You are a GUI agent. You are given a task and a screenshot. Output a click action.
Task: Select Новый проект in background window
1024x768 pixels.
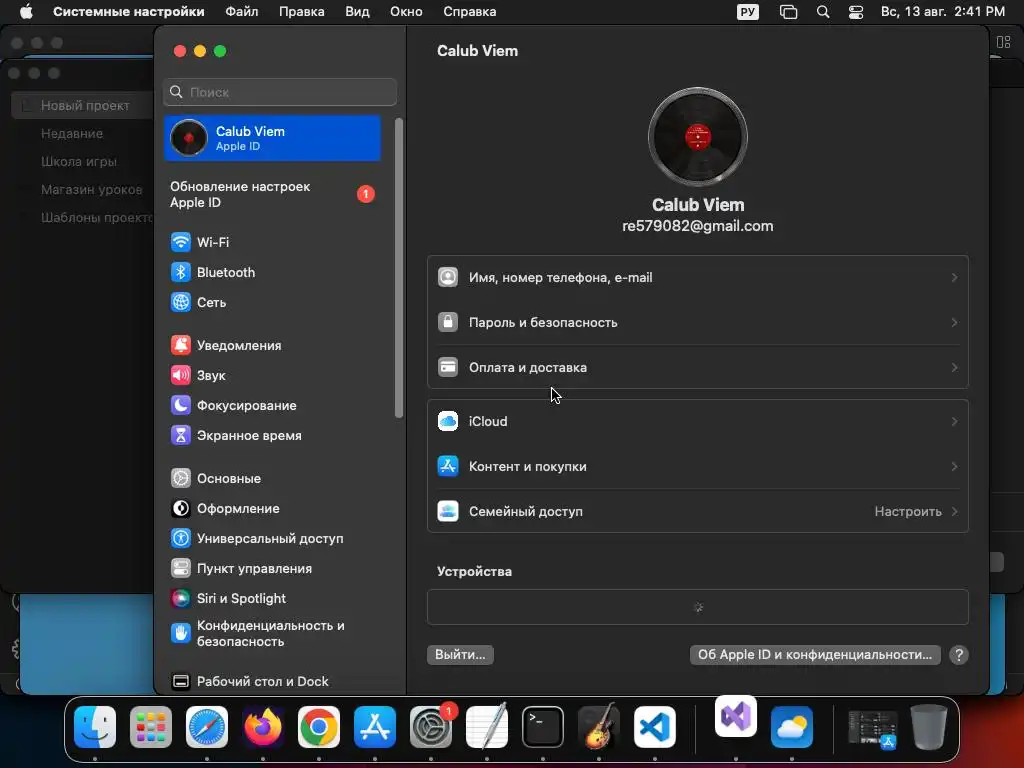[x=82, y=106]
